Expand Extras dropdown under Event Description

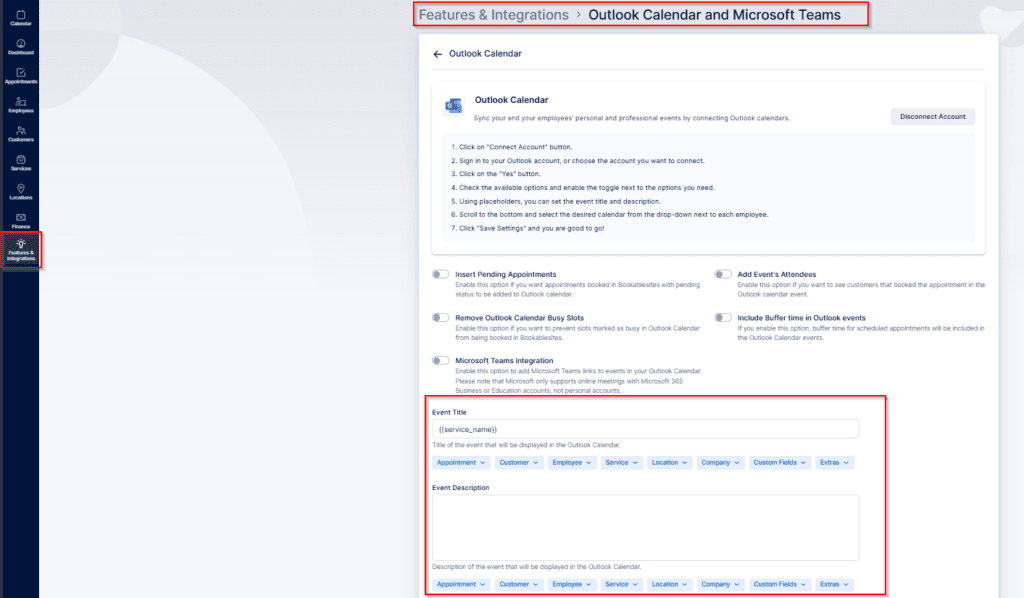pos(835,584)
